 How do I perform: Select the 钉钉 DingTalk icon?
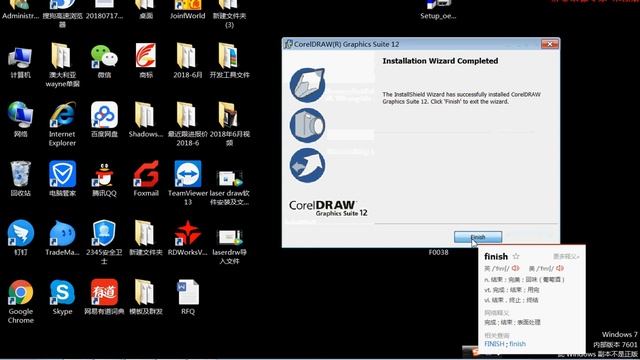20,238
